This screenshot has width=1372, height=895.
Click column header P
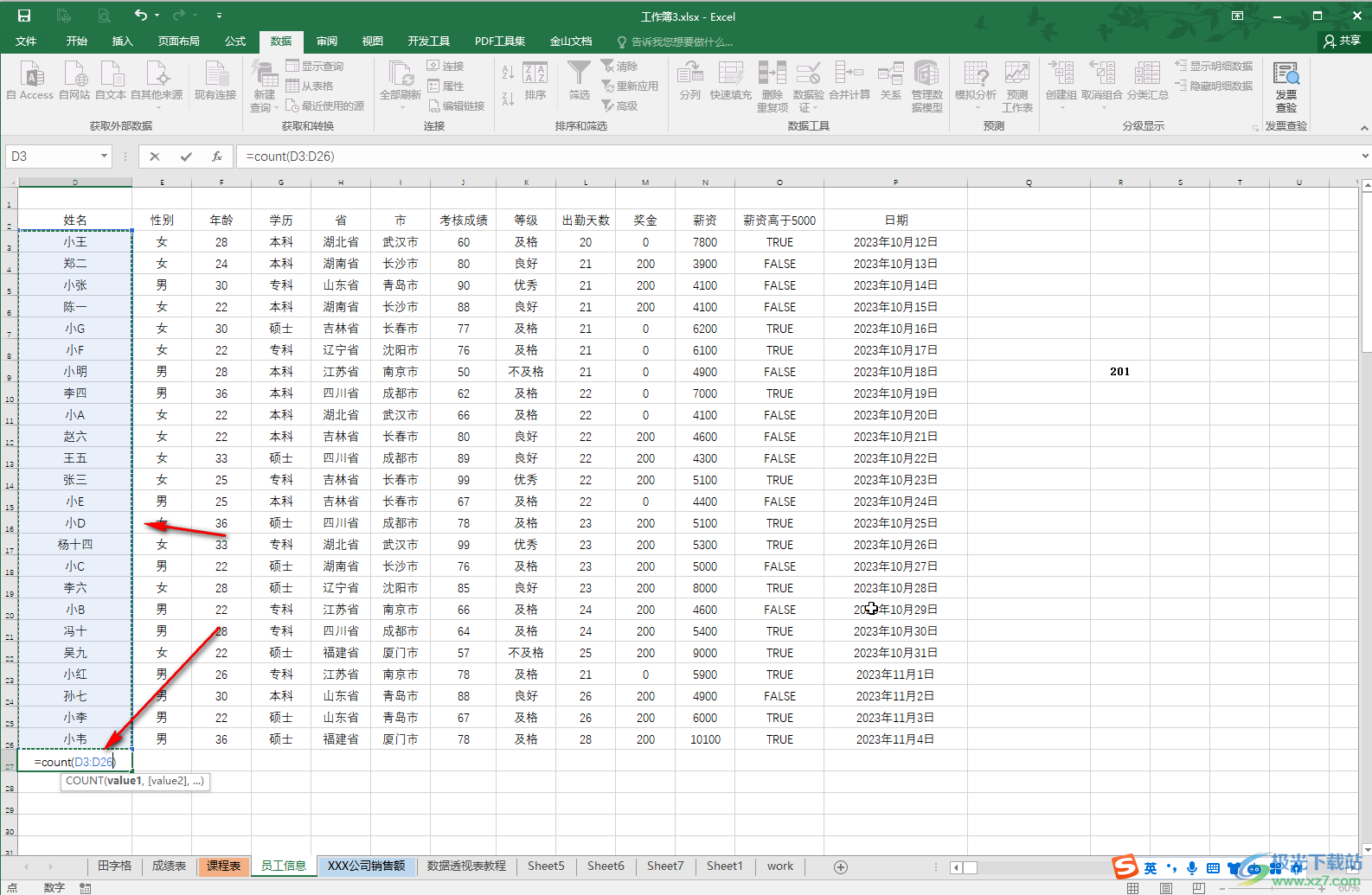click(895, 182)
